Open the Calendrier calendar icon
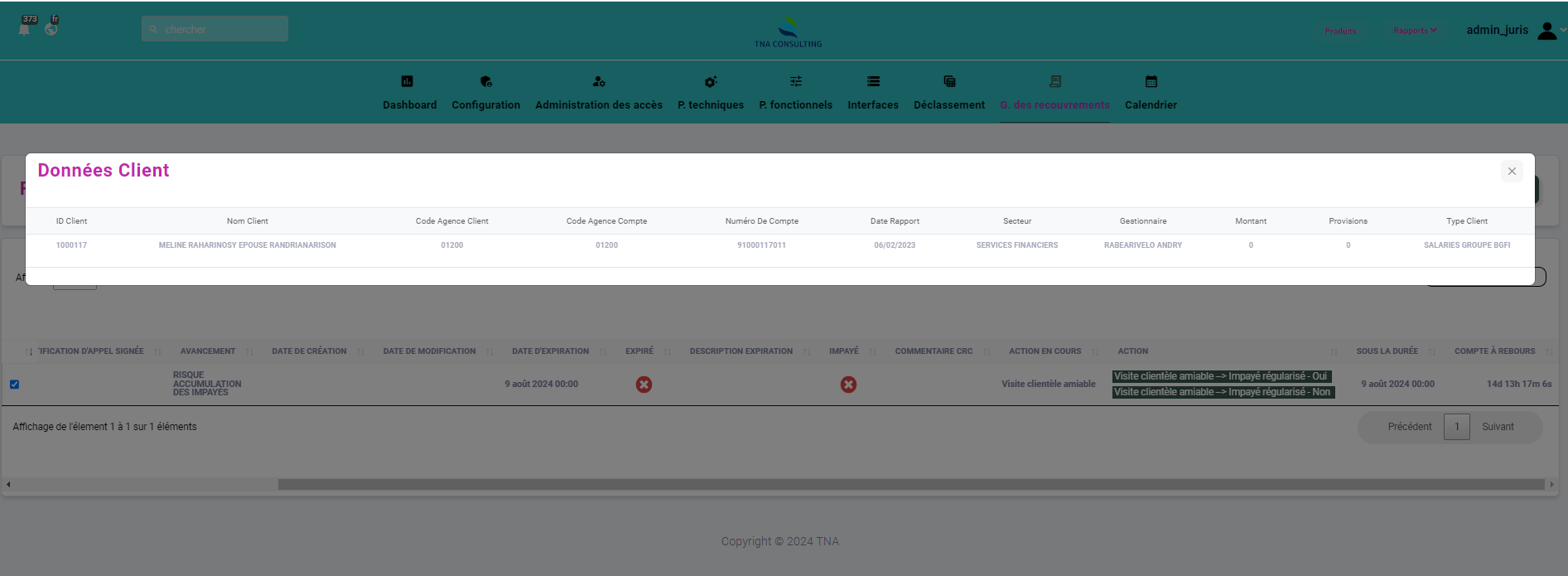1568x576 pixels. 1151,81
